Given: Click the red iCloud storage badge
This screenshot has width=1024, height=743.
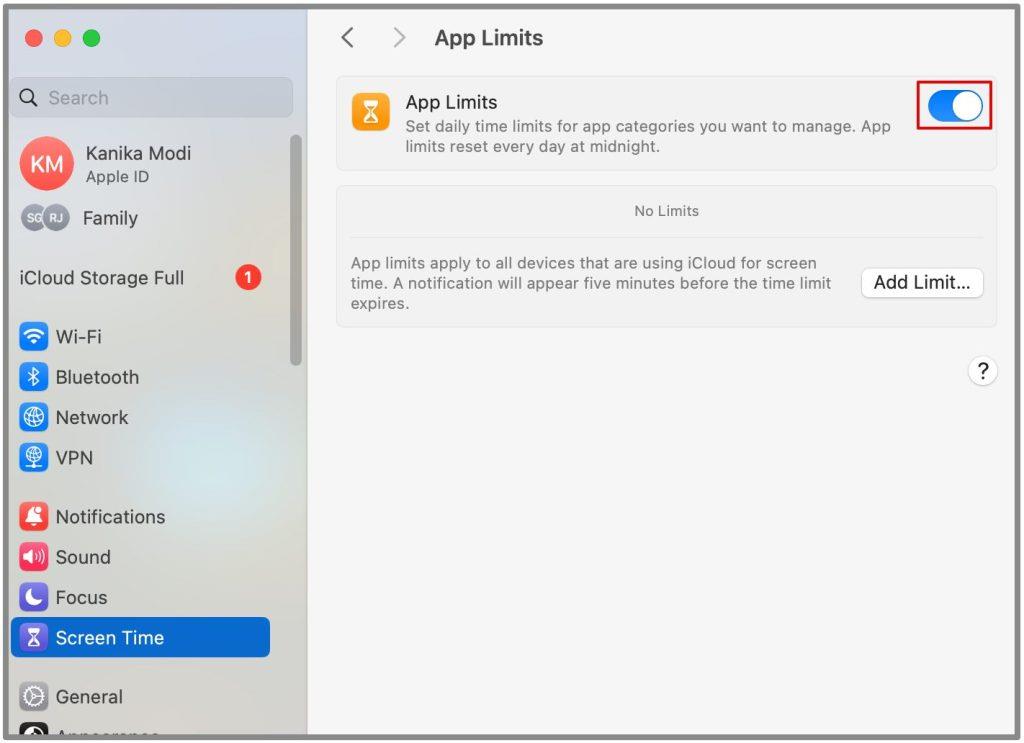Looking at the screenshot, I should [x=248, y=277].
